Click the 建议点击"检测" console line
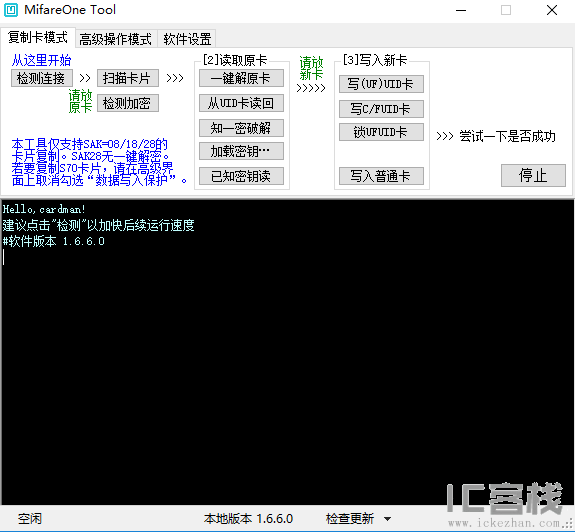The height and width of the screenshot is (532, 575). click(x=98, y=225)
